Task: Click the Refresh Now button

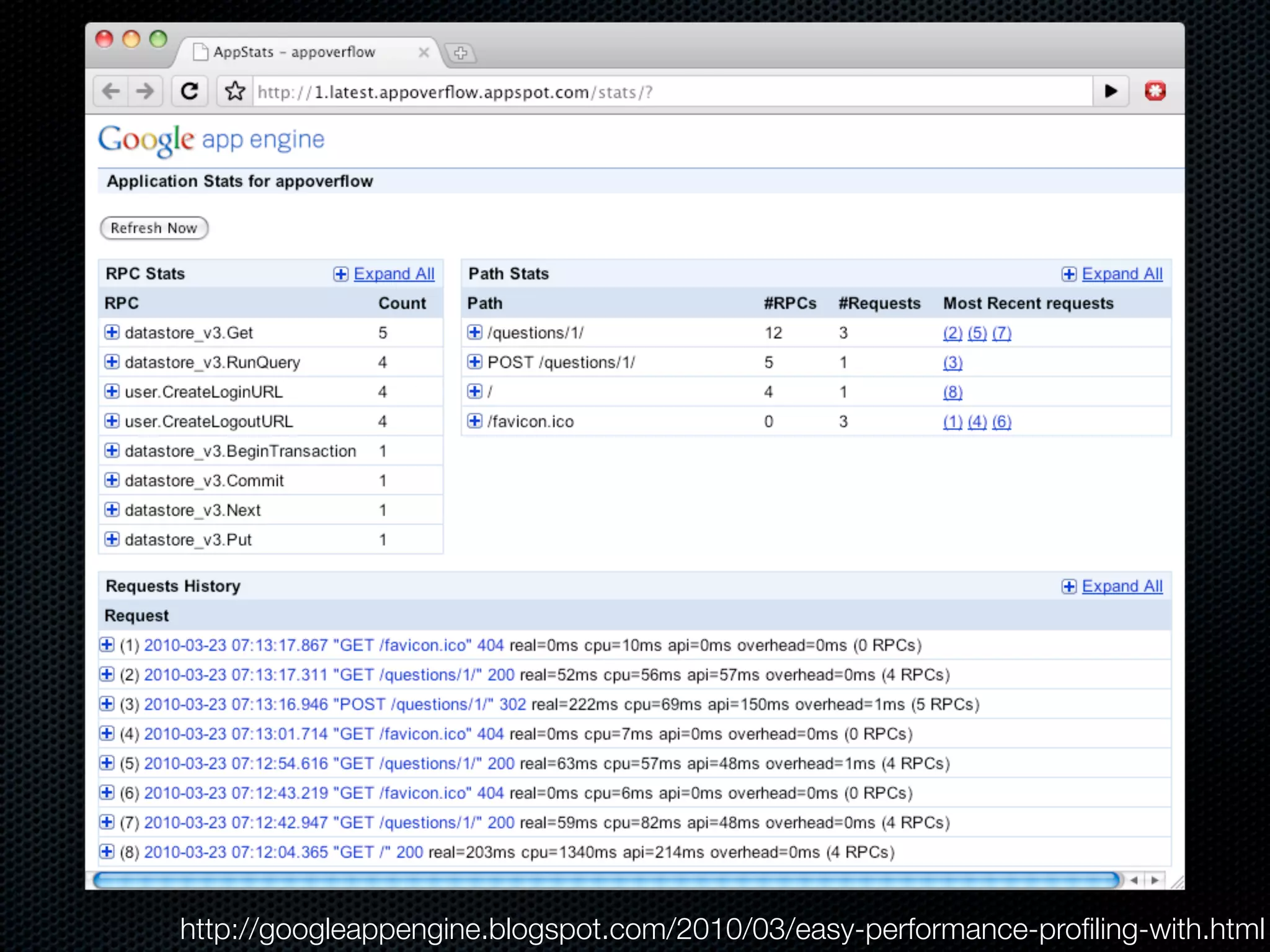Action: [x=154, y=228]
